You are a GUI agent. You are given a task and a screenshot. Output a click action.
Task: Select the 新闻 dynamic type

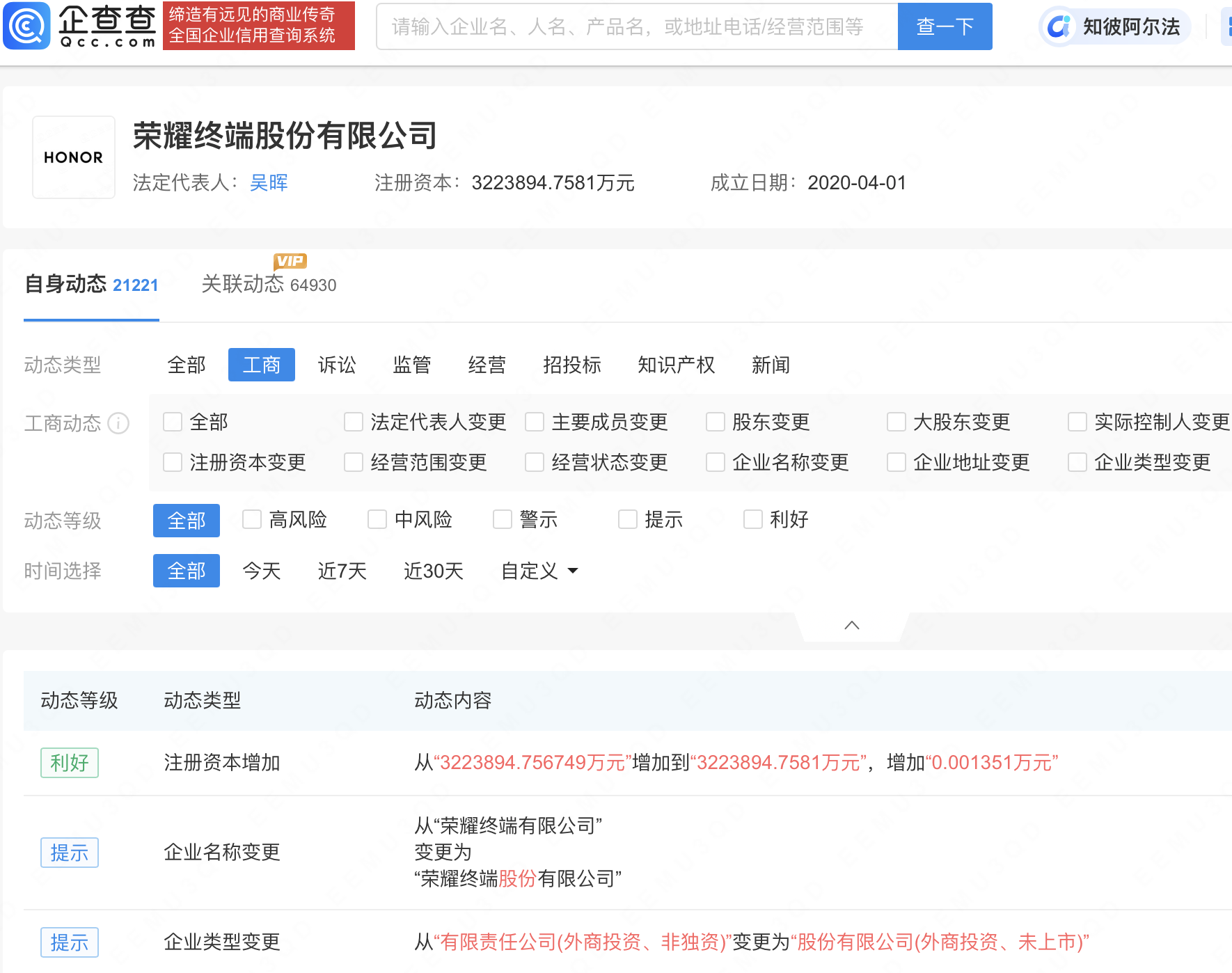click(771, 365)
